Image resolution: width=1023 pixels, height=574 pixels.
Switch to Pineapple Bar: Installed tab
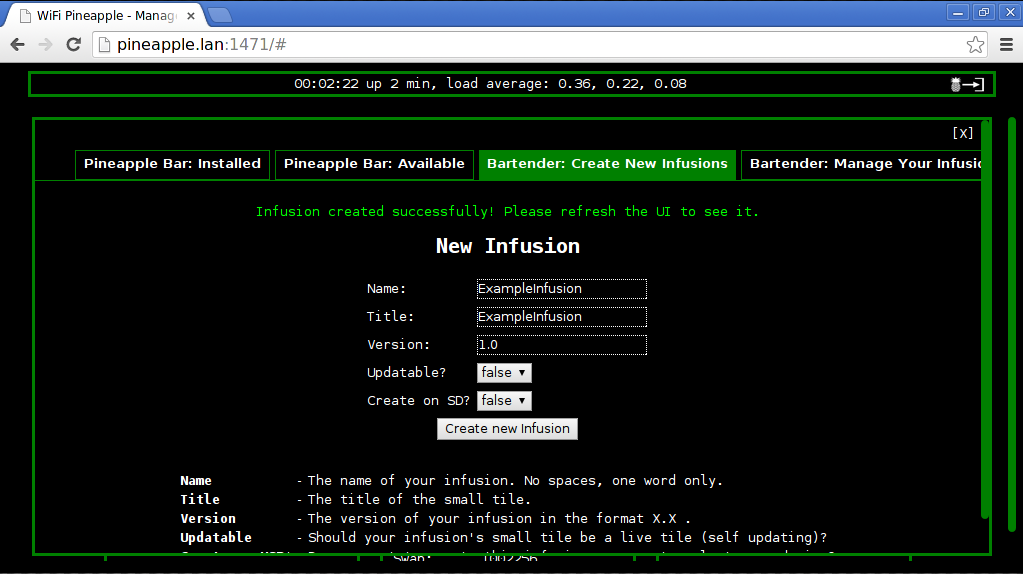(172, 164)
